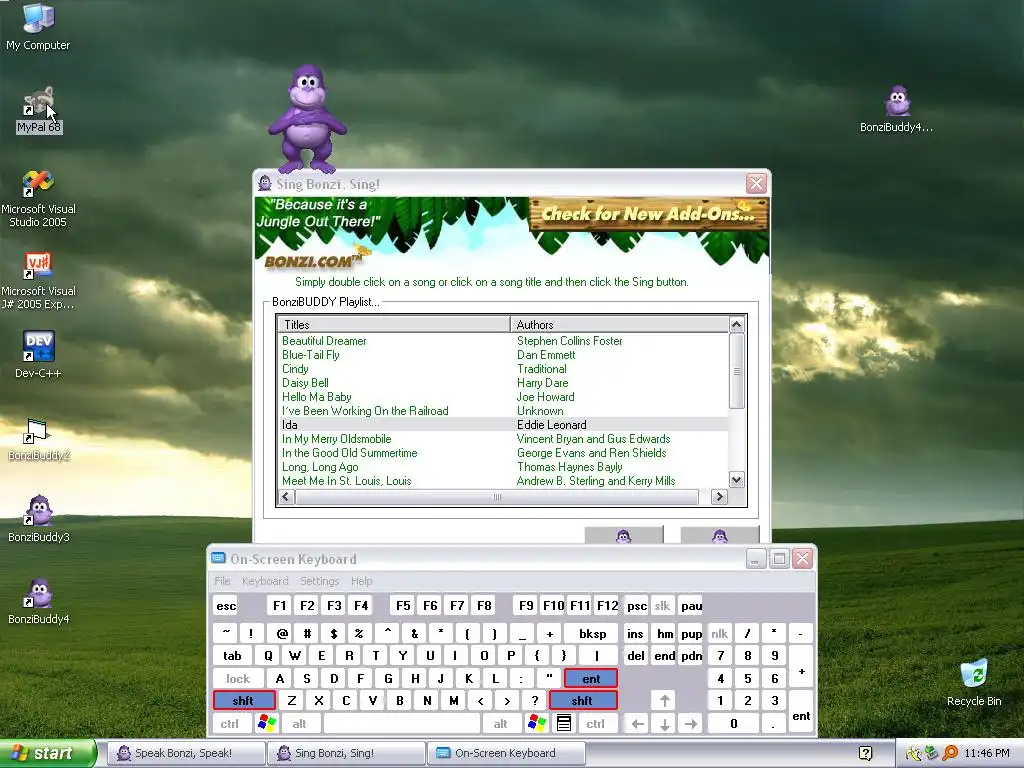This screenshot has width=1024, height=768.
Task: Click the bksp key on On-Screen Keyboard
Action: pyautogui.click(x=592, y=633)
